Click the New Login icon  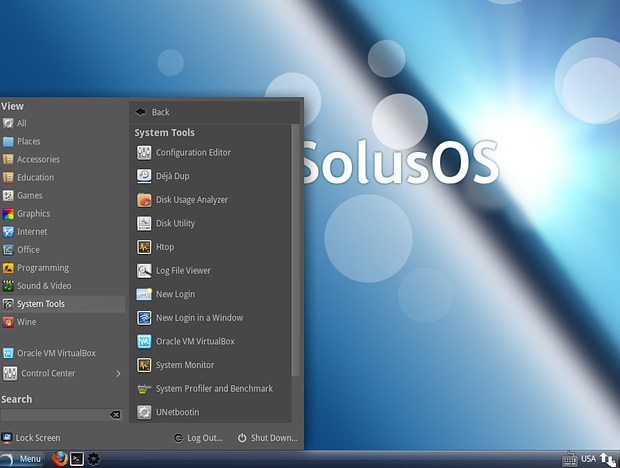[x=144, y=294]
